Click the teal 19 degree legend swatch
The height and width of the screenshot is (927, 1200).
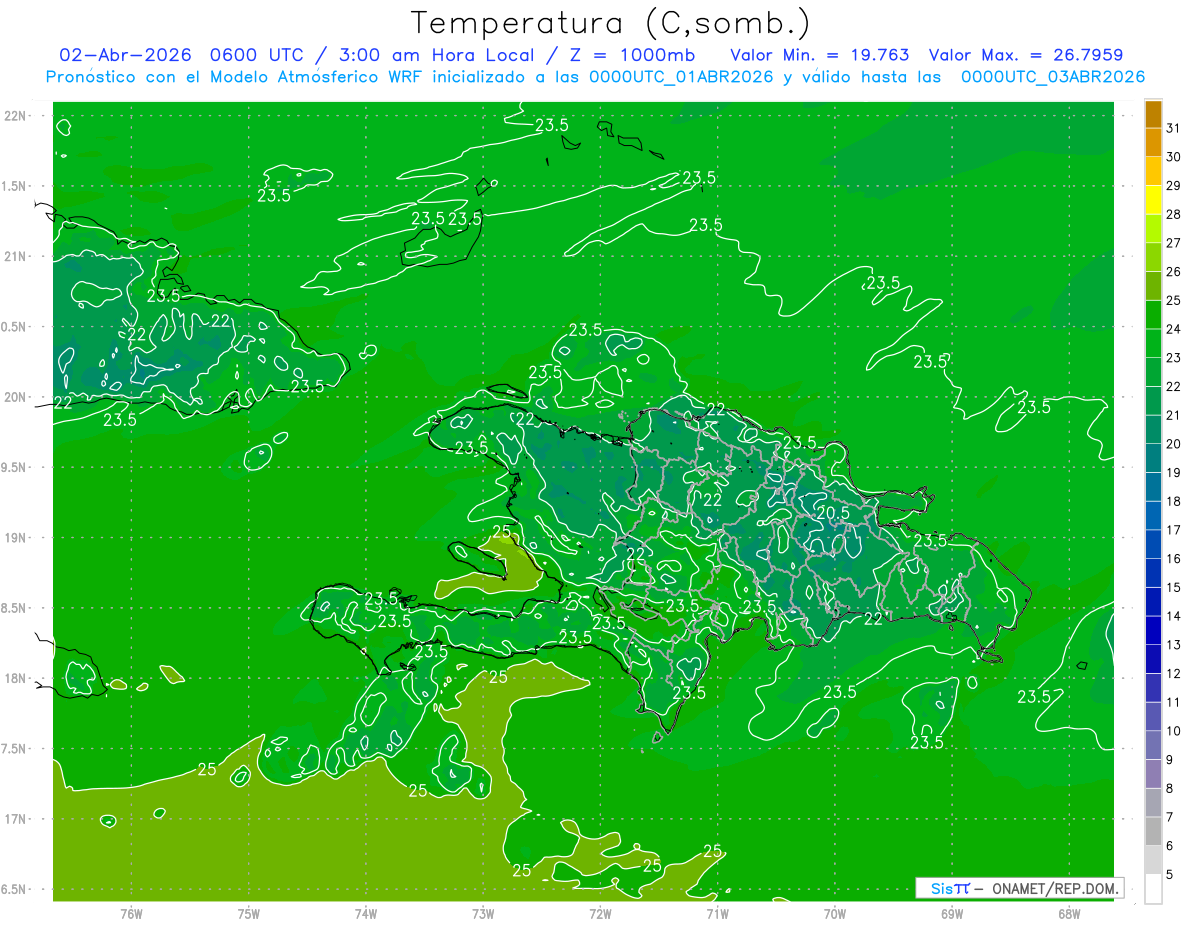1153,458
